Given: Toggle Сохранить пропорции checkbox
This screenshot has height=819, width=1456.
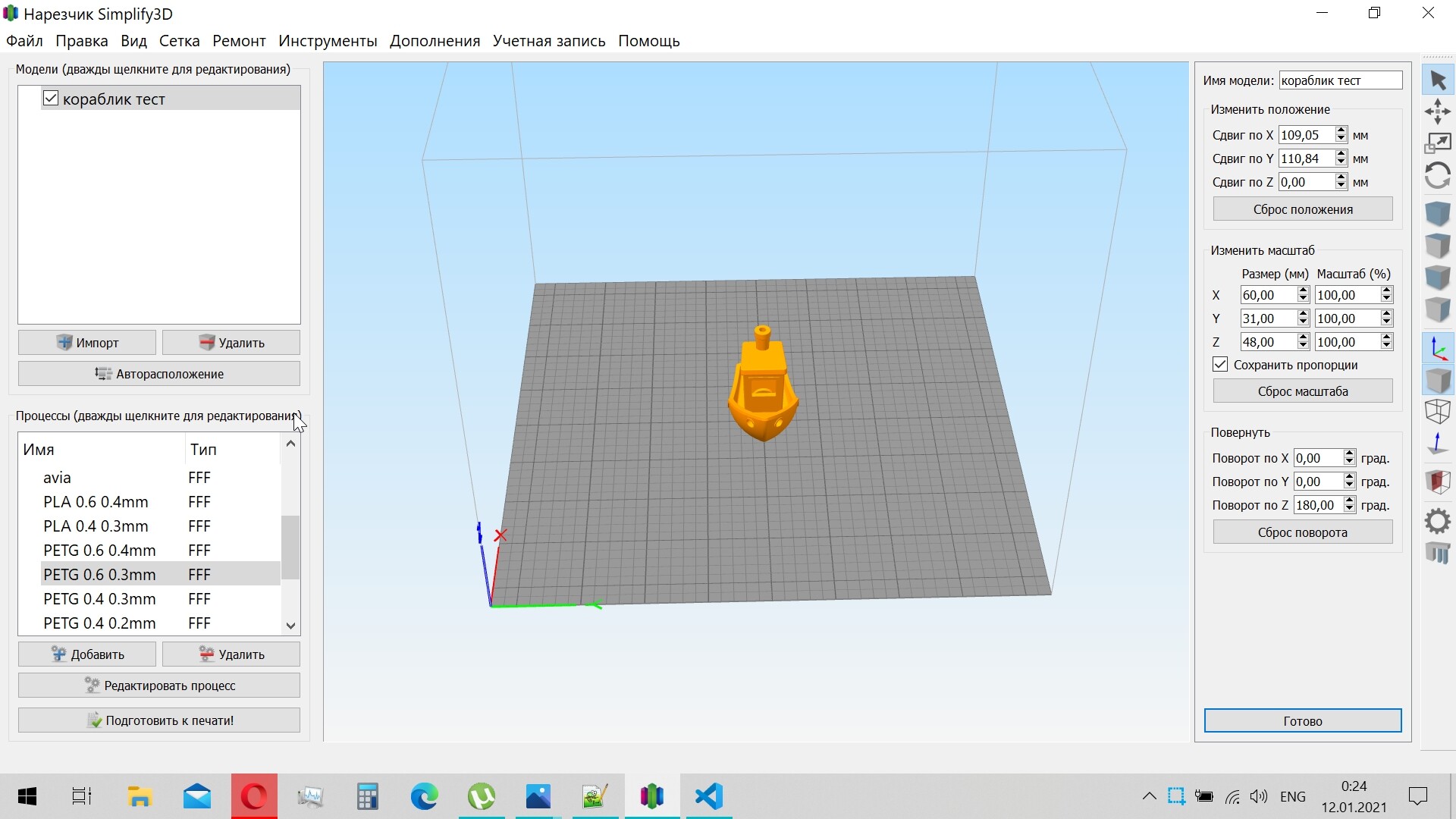Looking at the screenshot, I should click(1220, 365).
